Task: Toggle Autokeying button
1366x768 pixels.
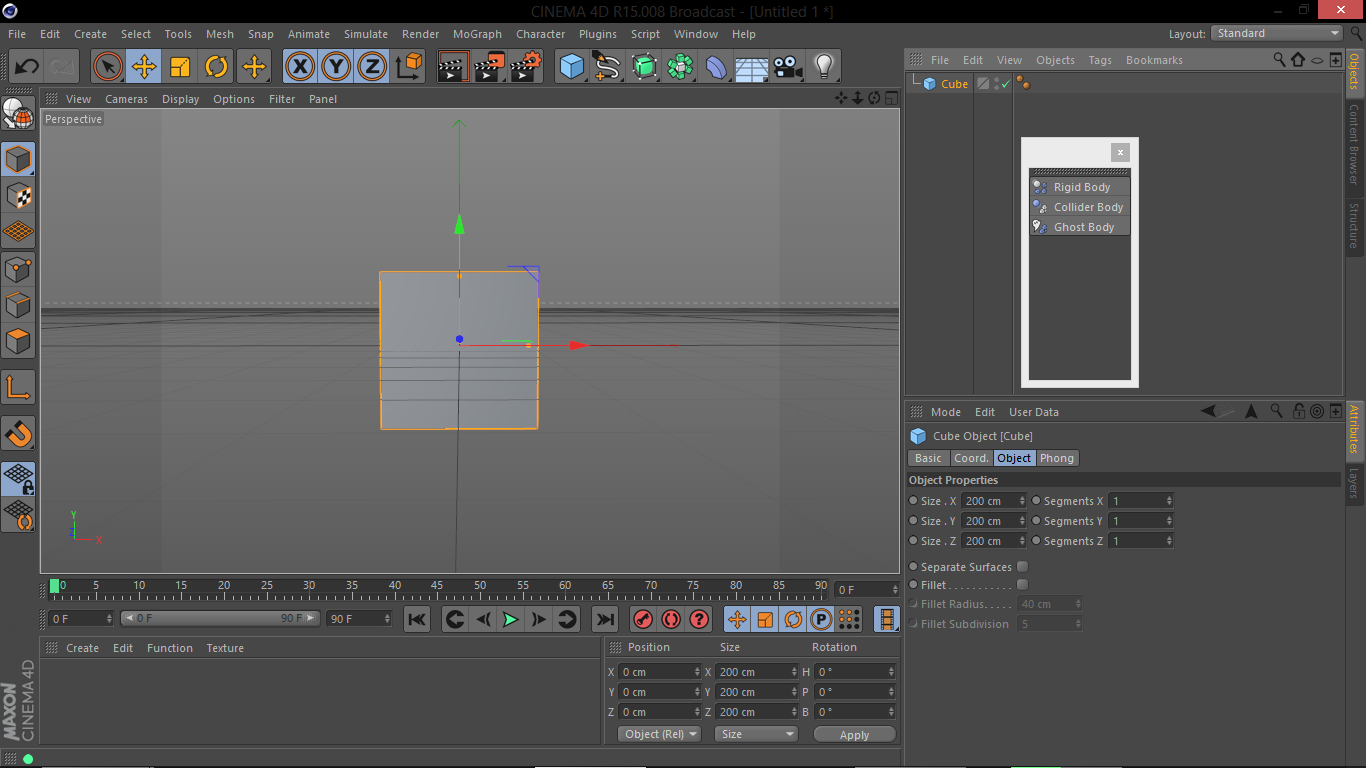Action: [x=671, y=619]
